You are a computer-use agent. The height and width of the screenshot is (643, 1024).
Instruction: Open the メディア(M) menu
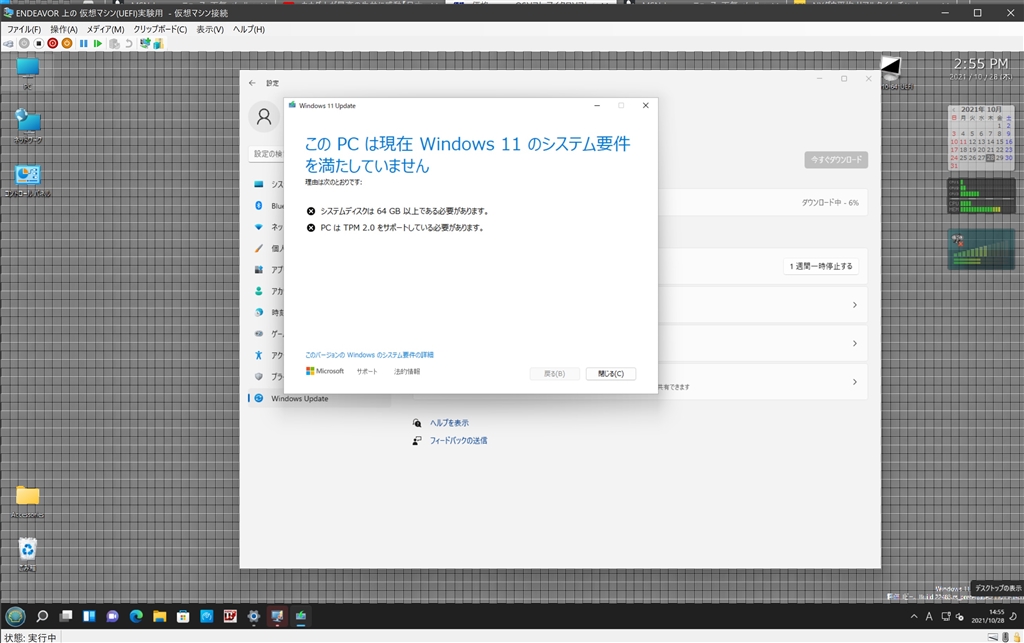105,29
